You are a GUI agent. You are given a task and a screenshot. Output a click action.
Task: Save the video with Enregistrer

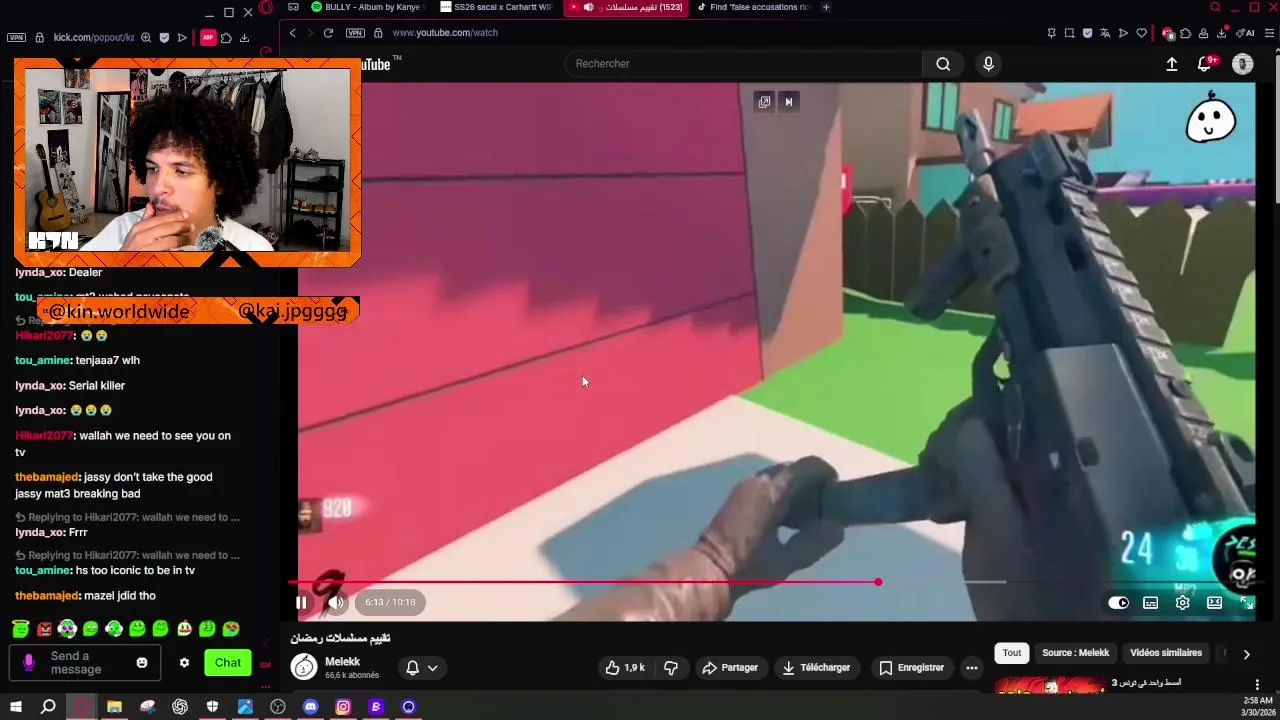pos(911,668)
